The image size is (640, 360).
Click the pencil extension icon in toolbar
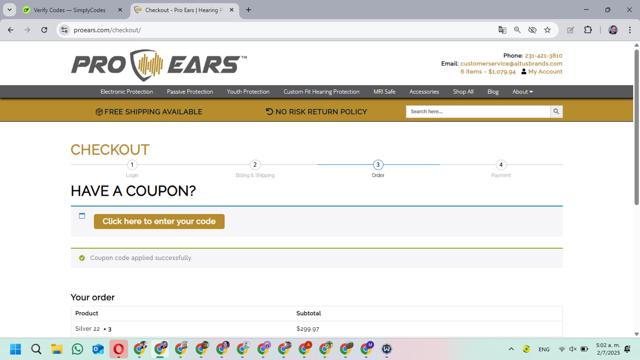click(x=570, y=30)
